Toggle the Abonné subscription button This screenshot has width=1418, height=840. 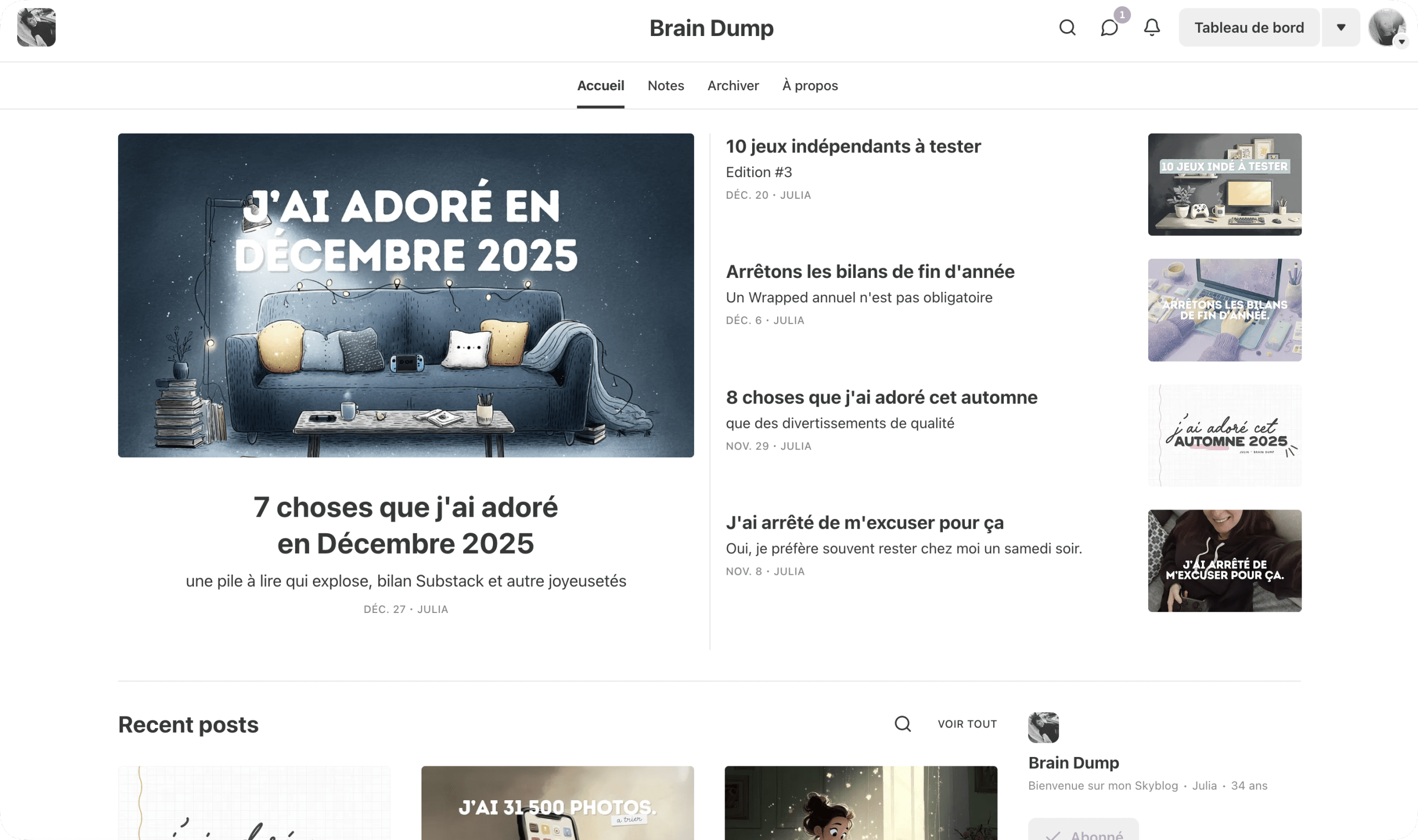[x=1083, y=831]
